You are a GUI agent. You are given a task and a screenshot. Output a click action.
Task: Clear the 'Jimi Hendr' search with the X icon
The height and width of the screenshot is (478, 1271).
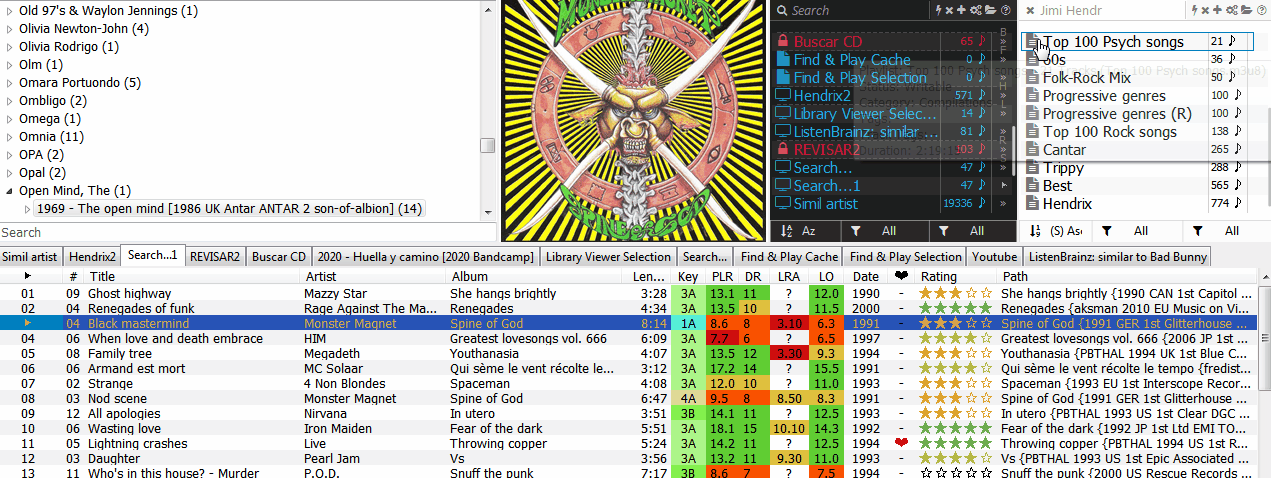1030,10
